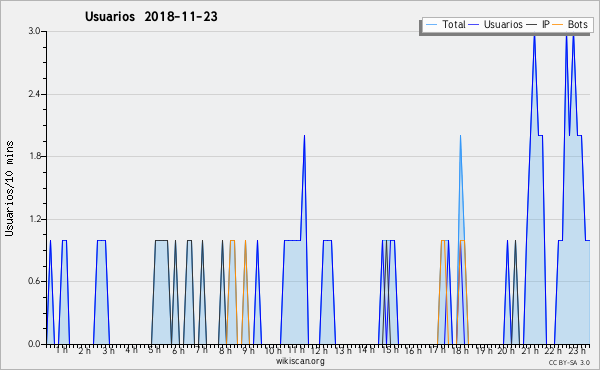Click the peak of 3 users near 21 h

point(534,35)
